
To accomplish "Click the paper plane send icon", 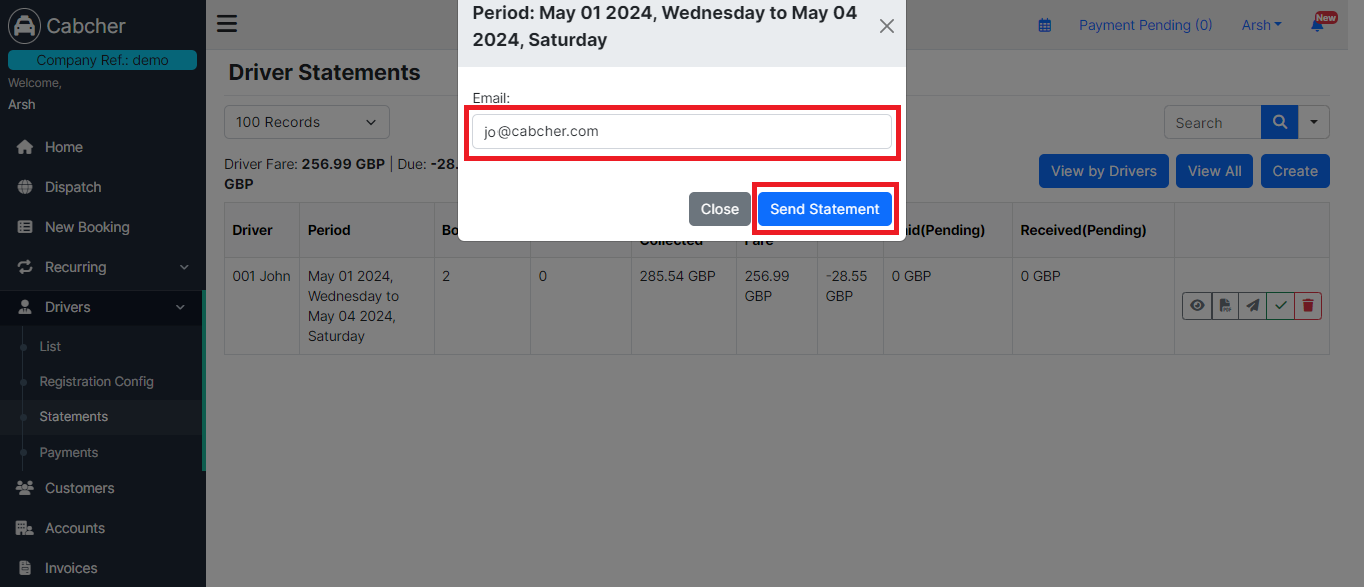I will [x=1252, y=306].
